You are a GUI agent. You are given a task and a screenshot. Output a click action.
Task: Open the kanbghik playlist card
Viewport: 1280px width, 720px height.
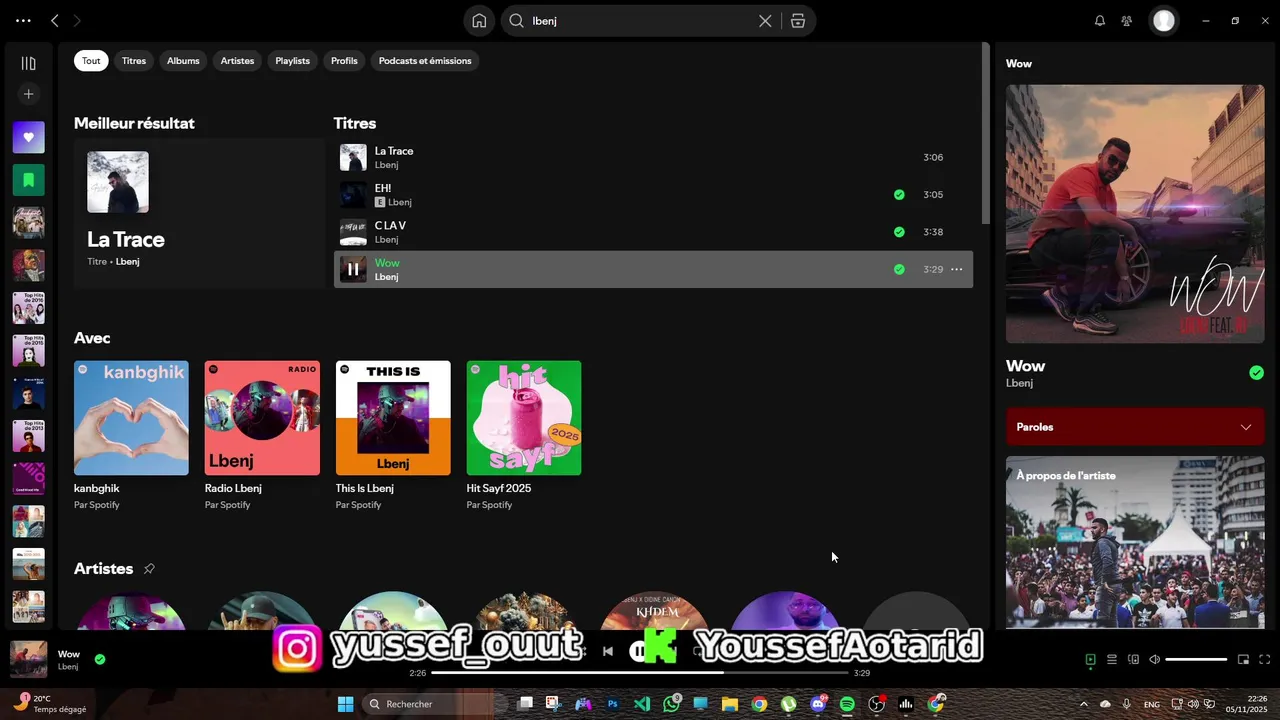pos(131,437)
